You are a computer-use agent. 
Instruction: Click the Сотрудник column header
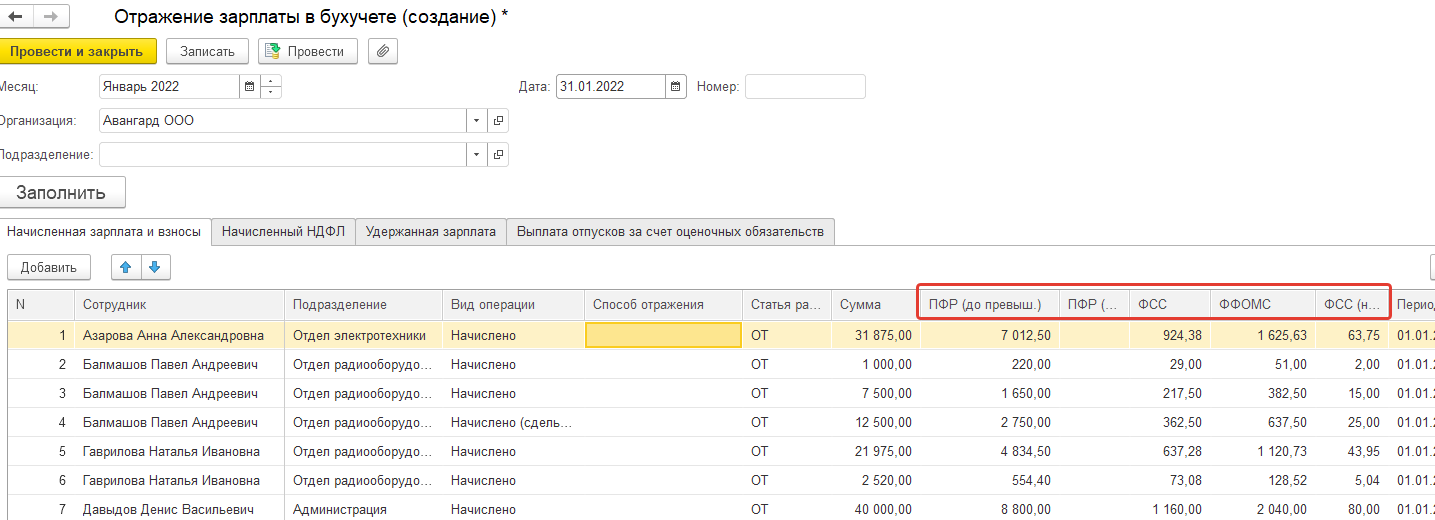(179, 305)
